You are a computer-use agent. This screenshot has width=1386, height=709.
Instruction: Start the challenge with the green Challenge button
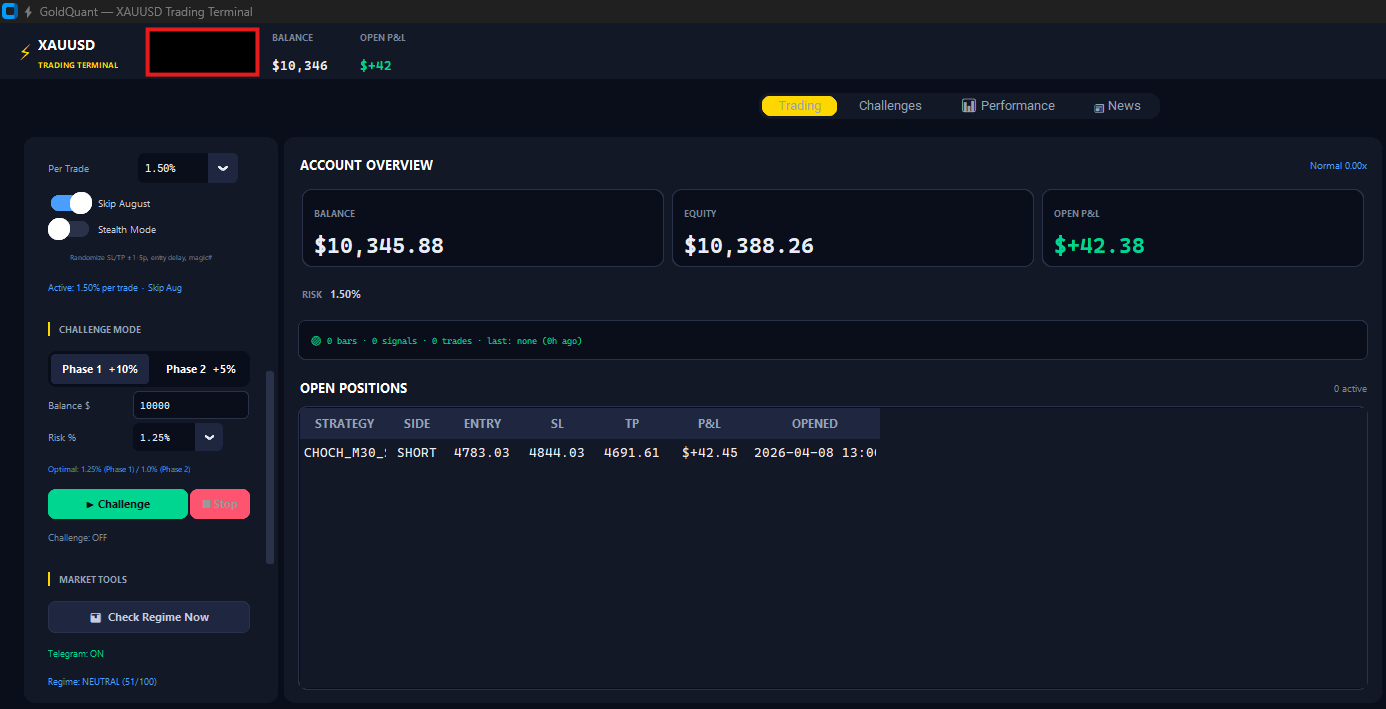118,504
